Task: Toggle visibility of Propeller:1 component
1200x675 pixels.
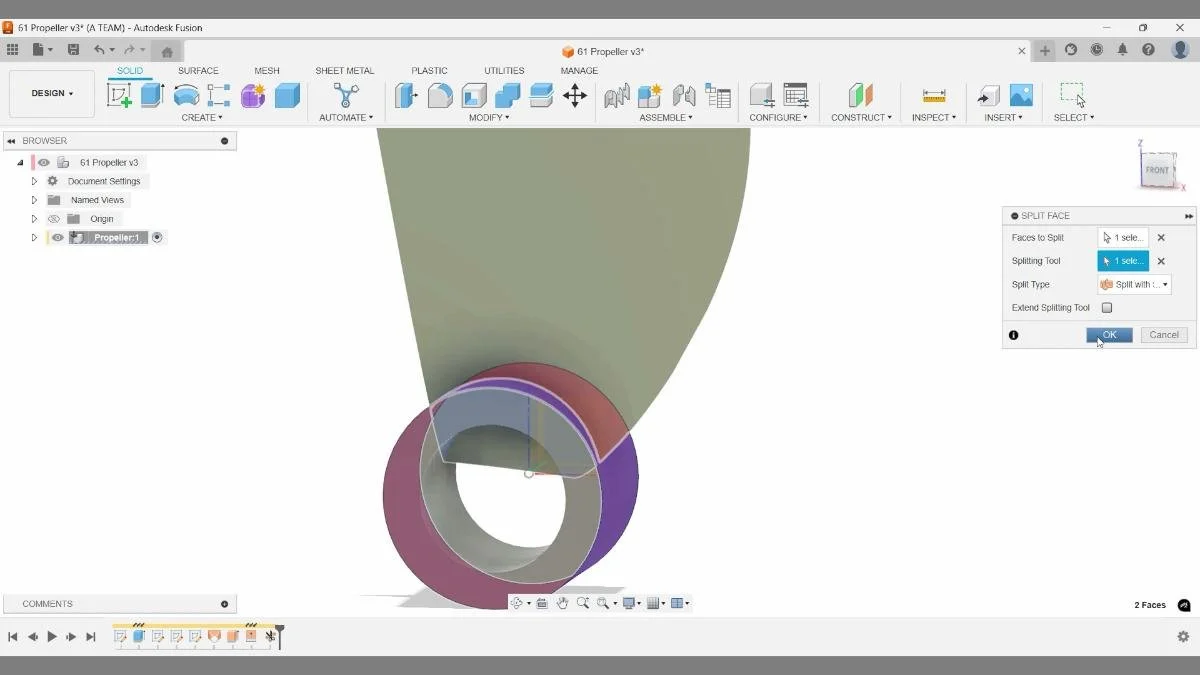Action: pos(57,237)
